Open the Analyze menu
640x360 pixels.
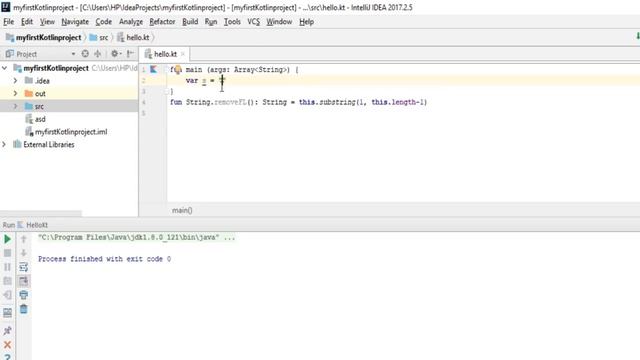tap(131, 22)
